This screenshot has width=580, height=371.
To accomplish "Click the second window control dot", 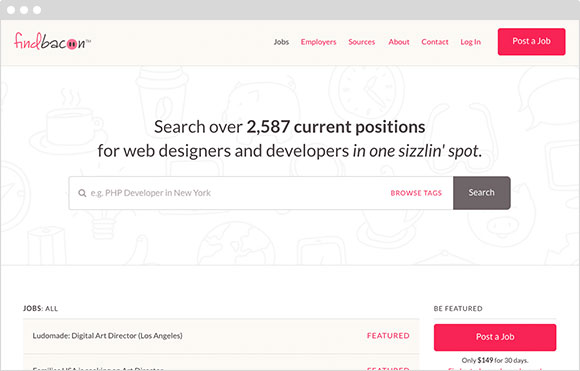I will tap(24, 10).
